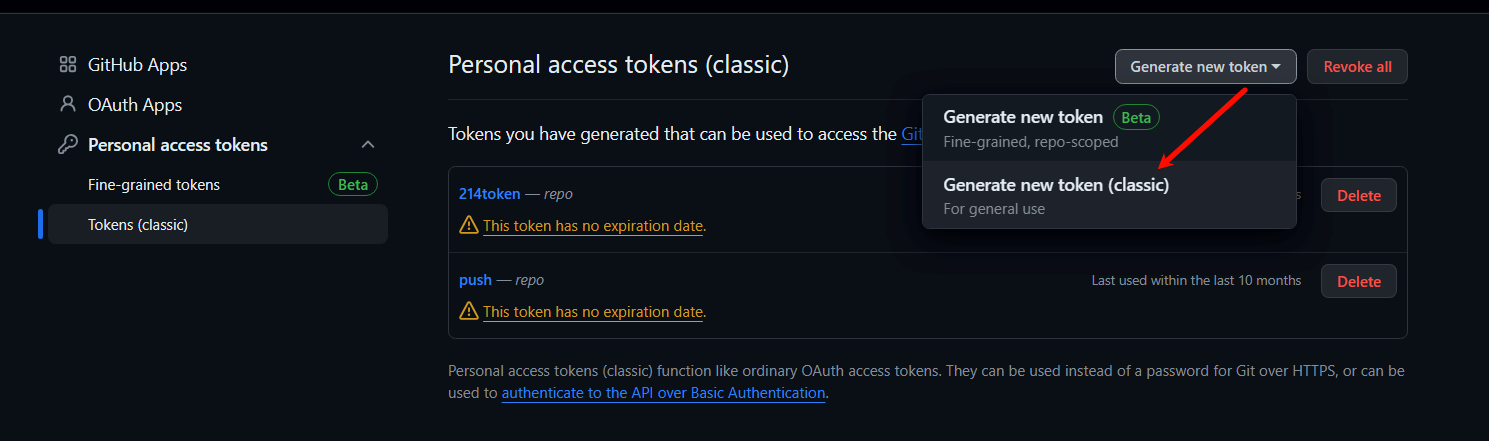The height and width of the screenshot is (441, 1489).
Task: Collapse the Personal access tokens section chevron
Action: (x=368, y=145)
